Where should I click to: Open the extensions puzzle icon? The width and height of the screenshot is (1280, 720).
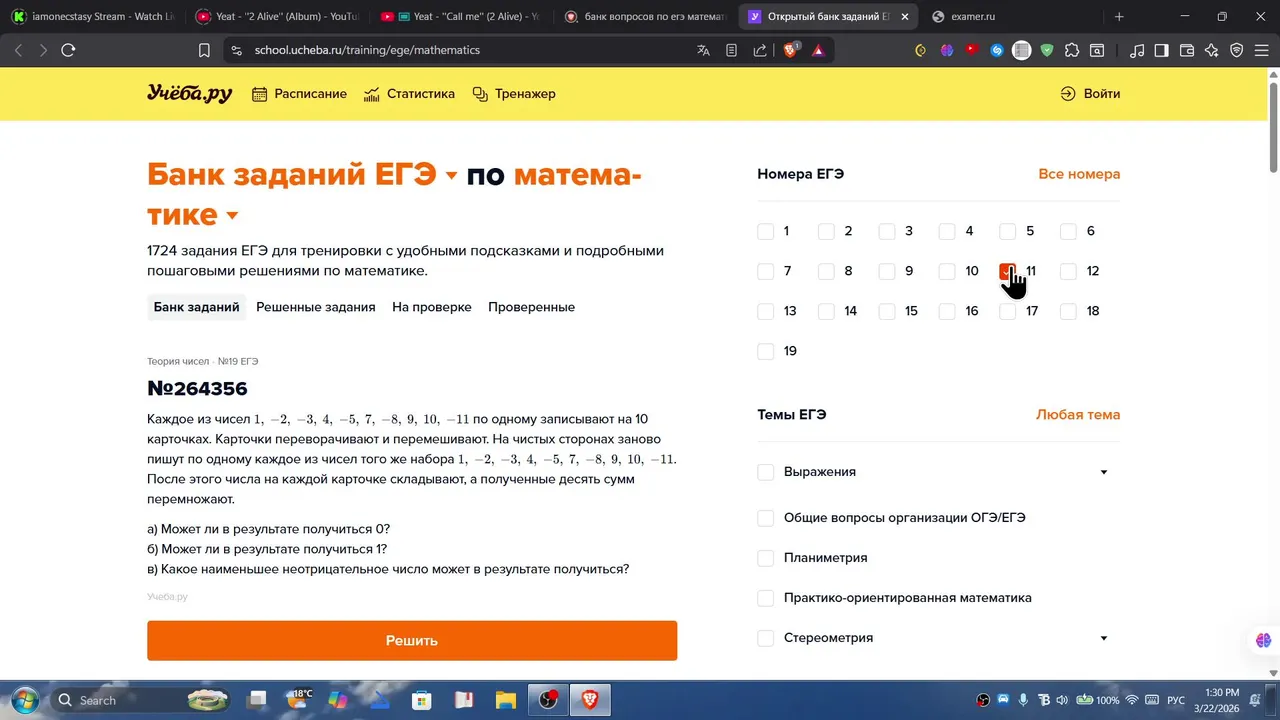point(1072,50)
